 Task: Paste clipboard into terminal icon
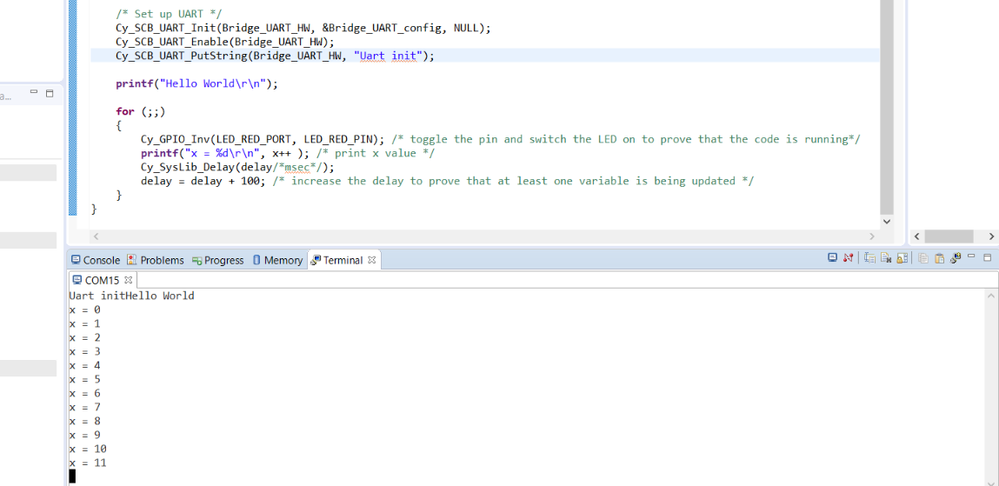[x=939, y=258]
